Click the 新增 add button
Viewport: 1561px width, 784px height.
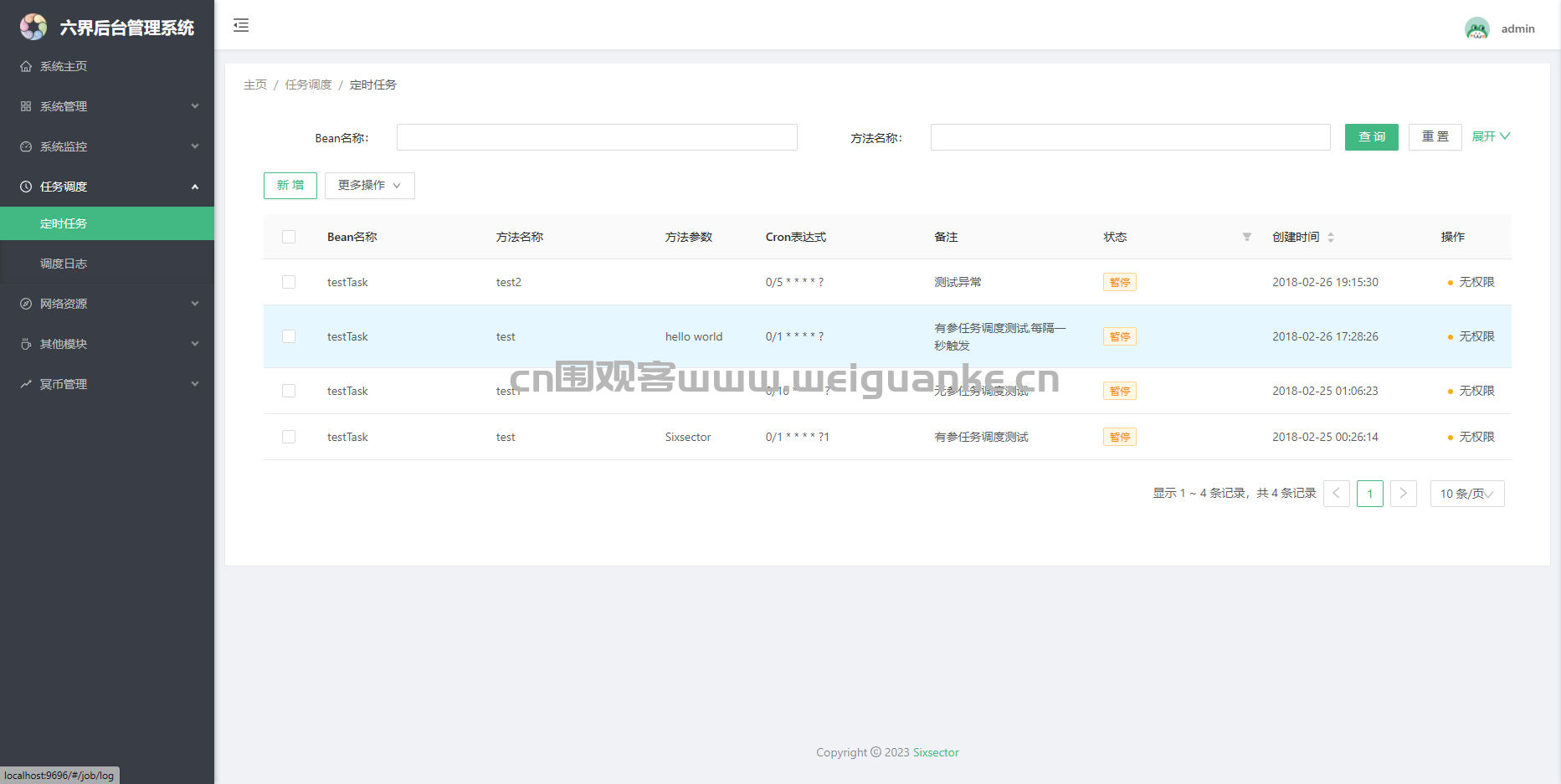290,186
